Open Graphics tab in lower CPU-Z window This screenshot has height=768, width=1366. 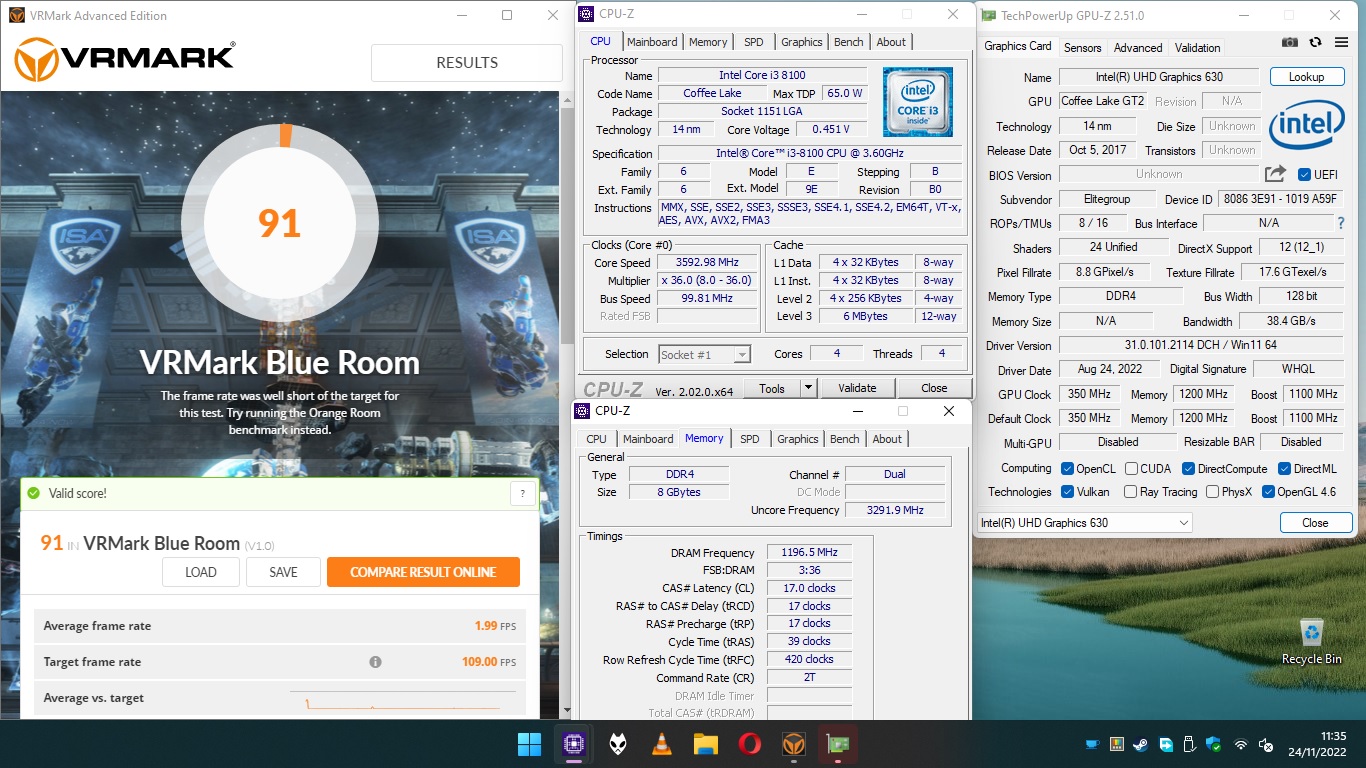pos(798,439)
